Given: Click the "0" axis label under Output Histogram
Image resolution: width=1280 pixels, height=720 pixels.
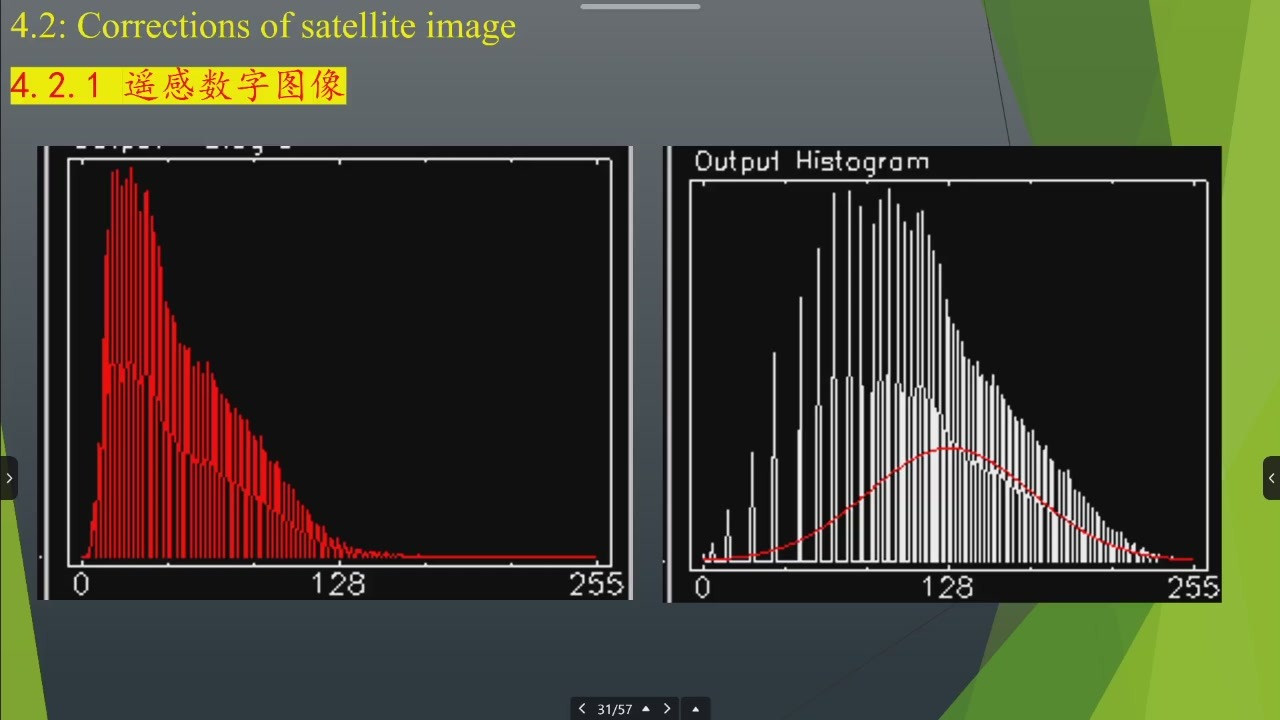Looking at the screenshot, I should click(x=702, y=587).
